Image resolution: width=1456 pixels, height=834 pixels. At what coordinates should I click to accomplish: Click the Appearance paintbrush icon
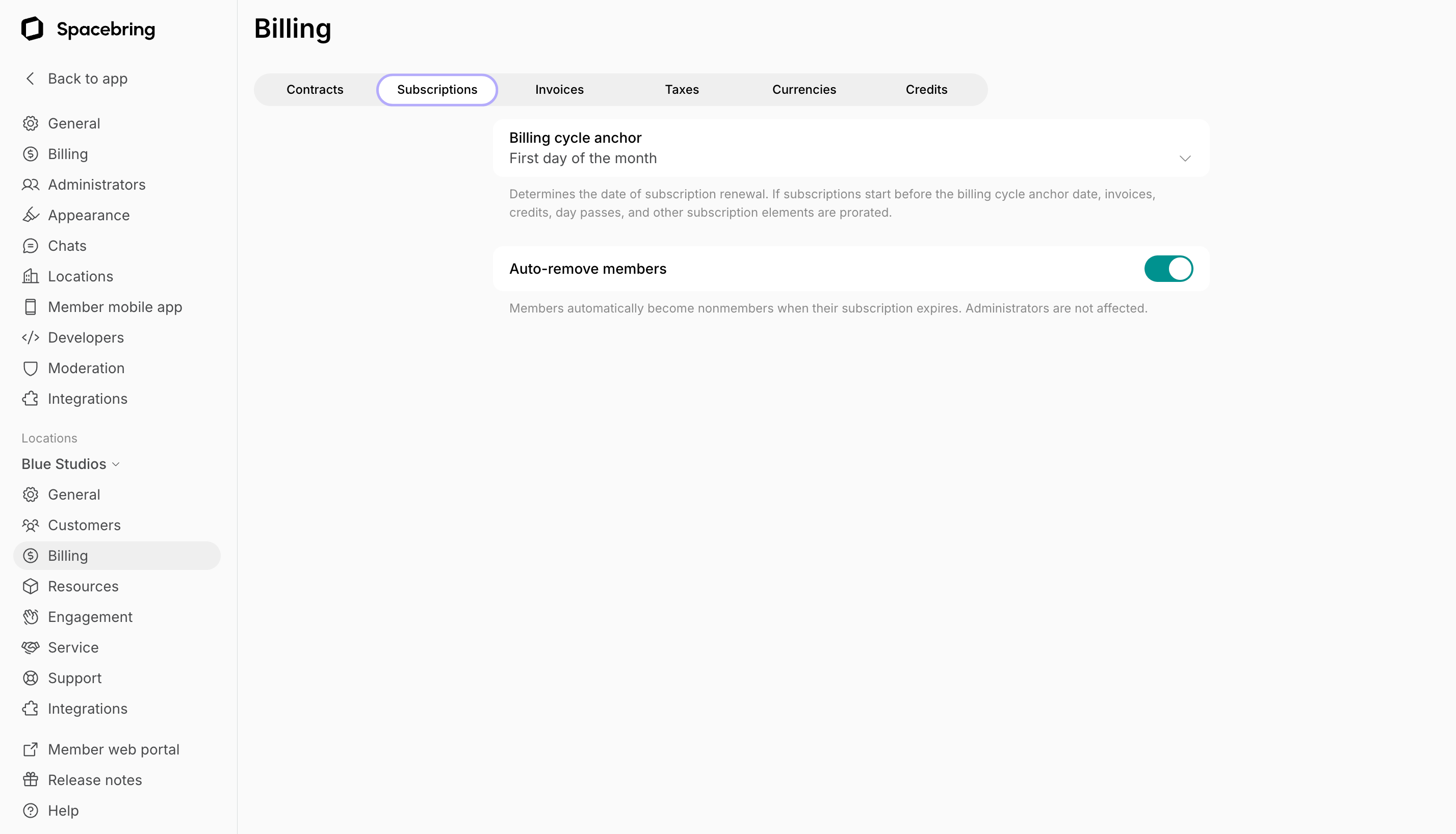pos(31,215)
